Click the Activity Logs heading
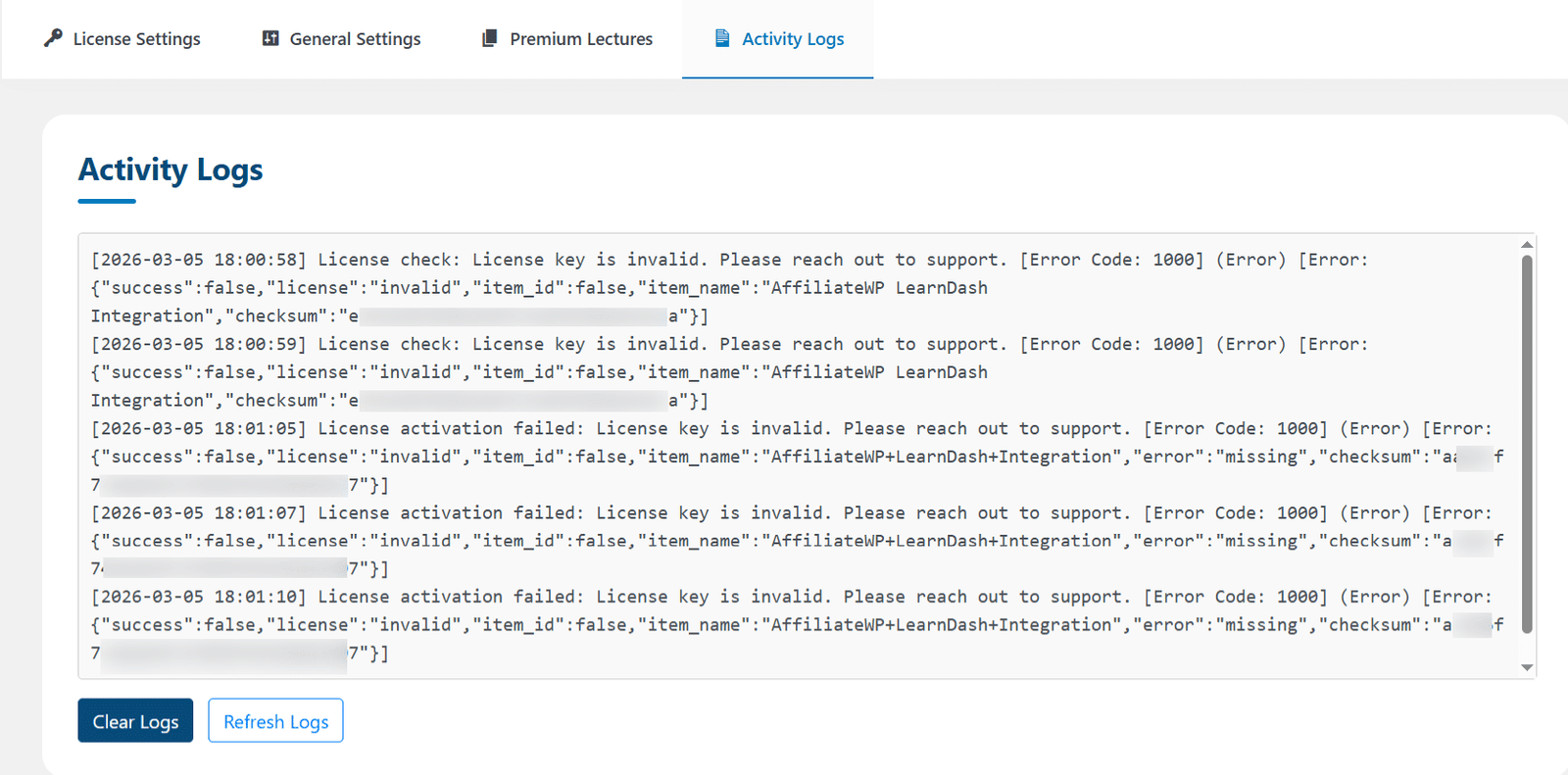1568x775 pixels. [x=171, y=170]
